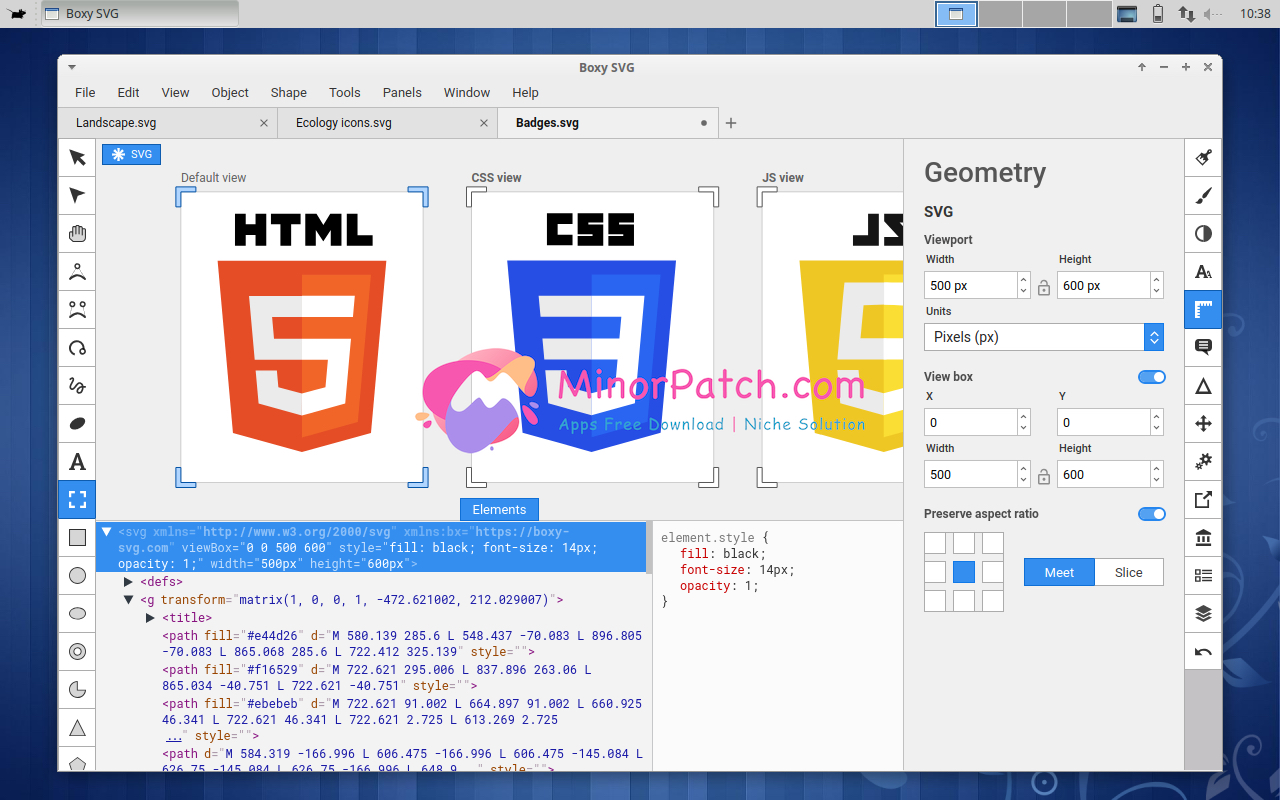Open the Meta speech-bubble panel
Screen dimensions: 1280x800
coord(1203,347)
